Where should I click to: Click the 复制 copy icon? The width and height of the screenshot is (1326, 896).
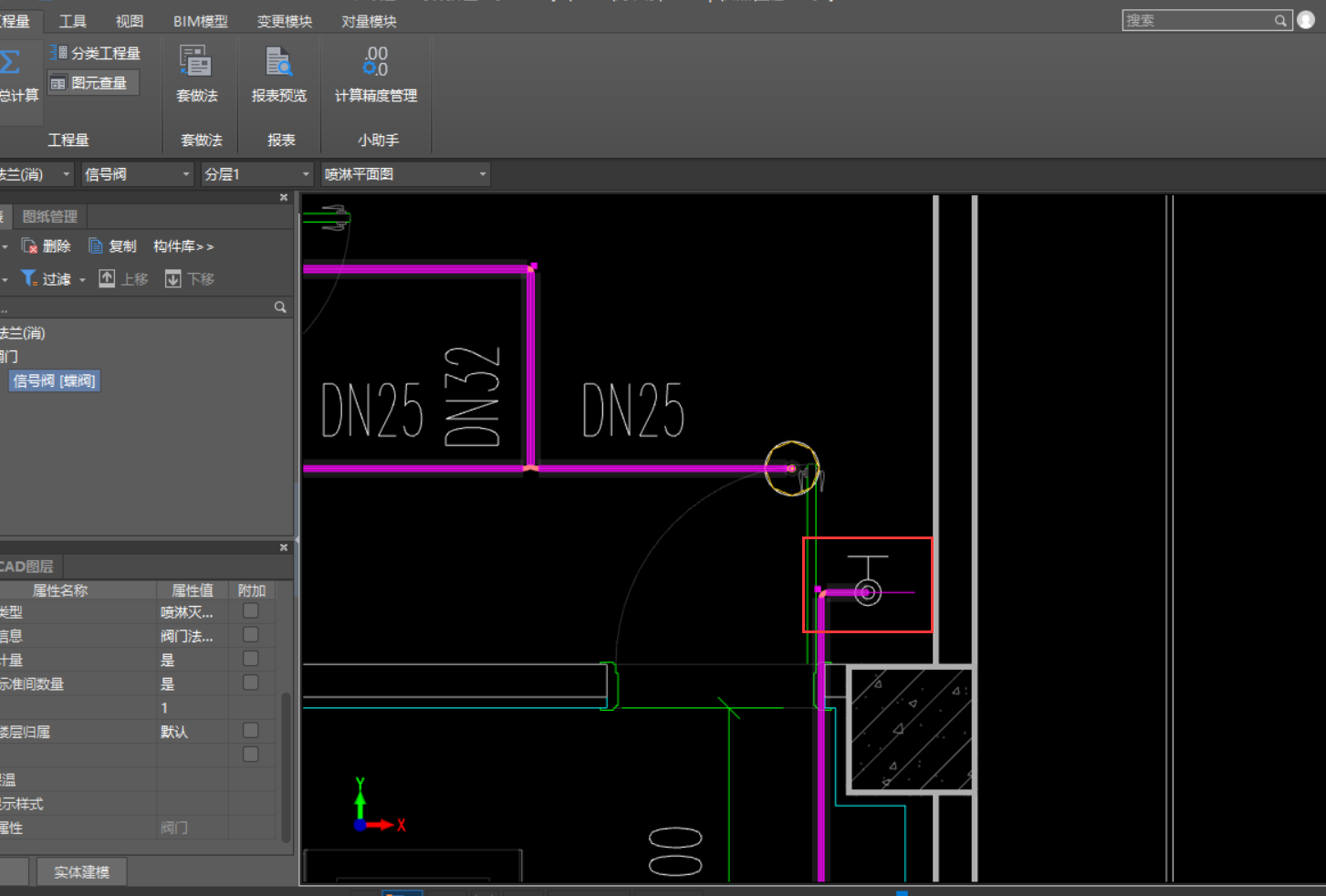point(96,246)
